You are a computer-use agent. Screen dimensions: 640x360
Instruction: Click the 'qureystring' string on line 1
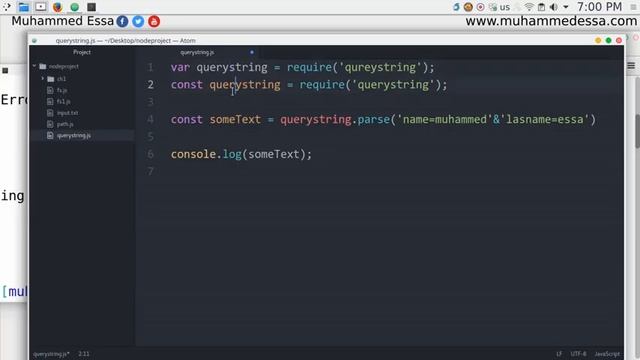tap(380, 67)
